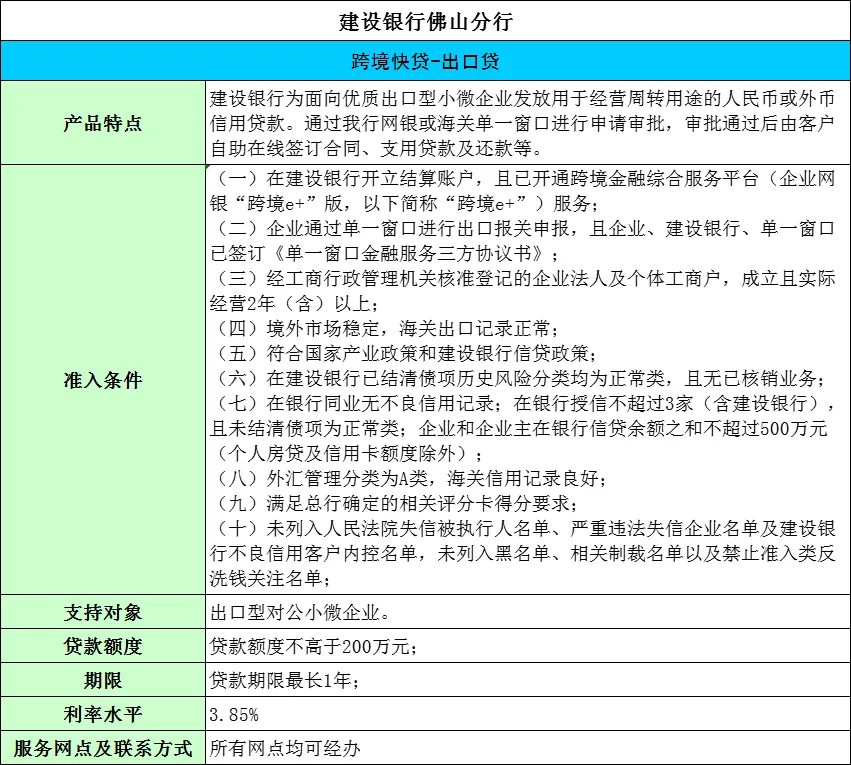Select the 支持对象 label cell

click(x=103, y=612)
